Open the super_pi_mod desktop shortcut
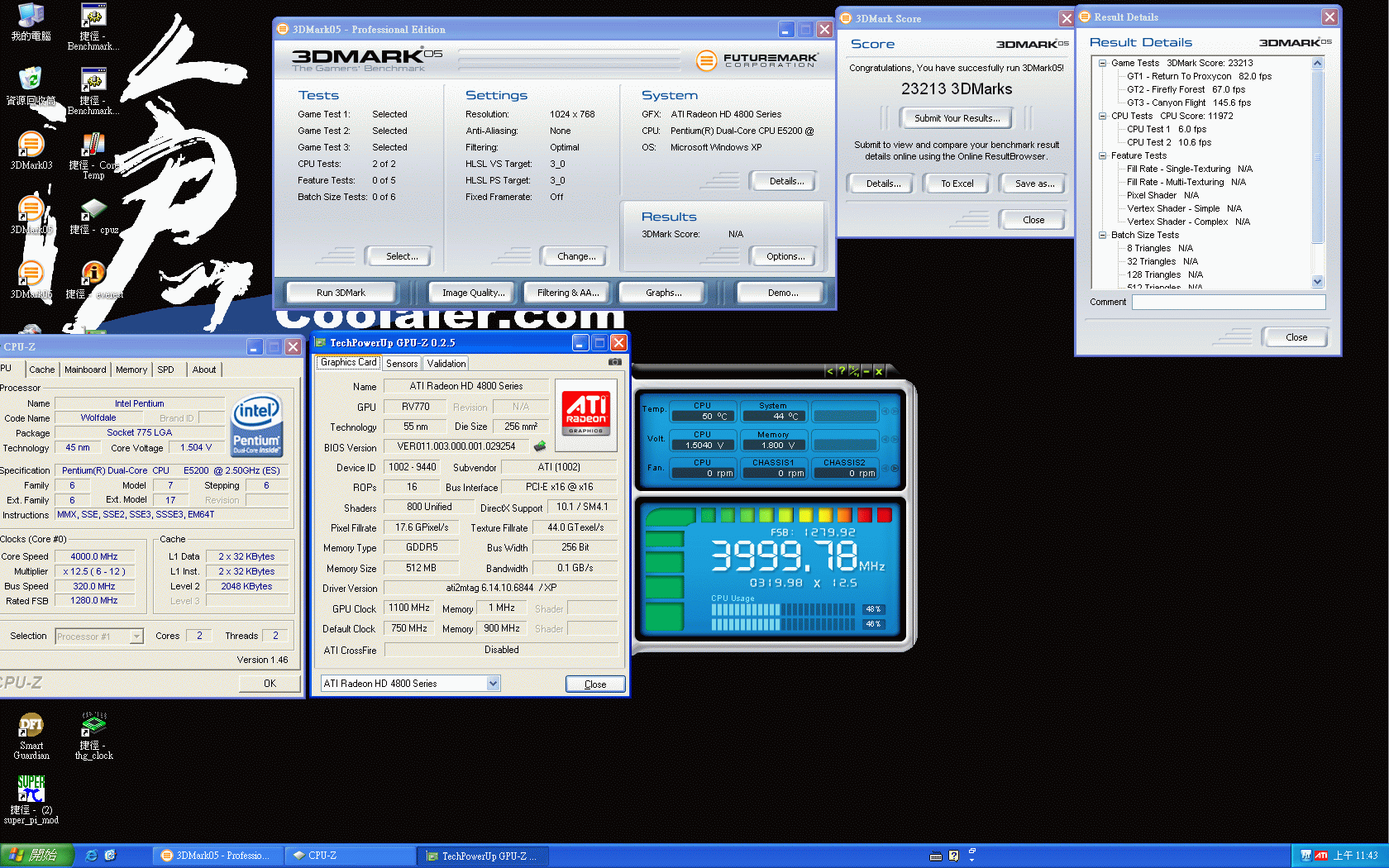1389x868 pixels. (x=31, y=799)
